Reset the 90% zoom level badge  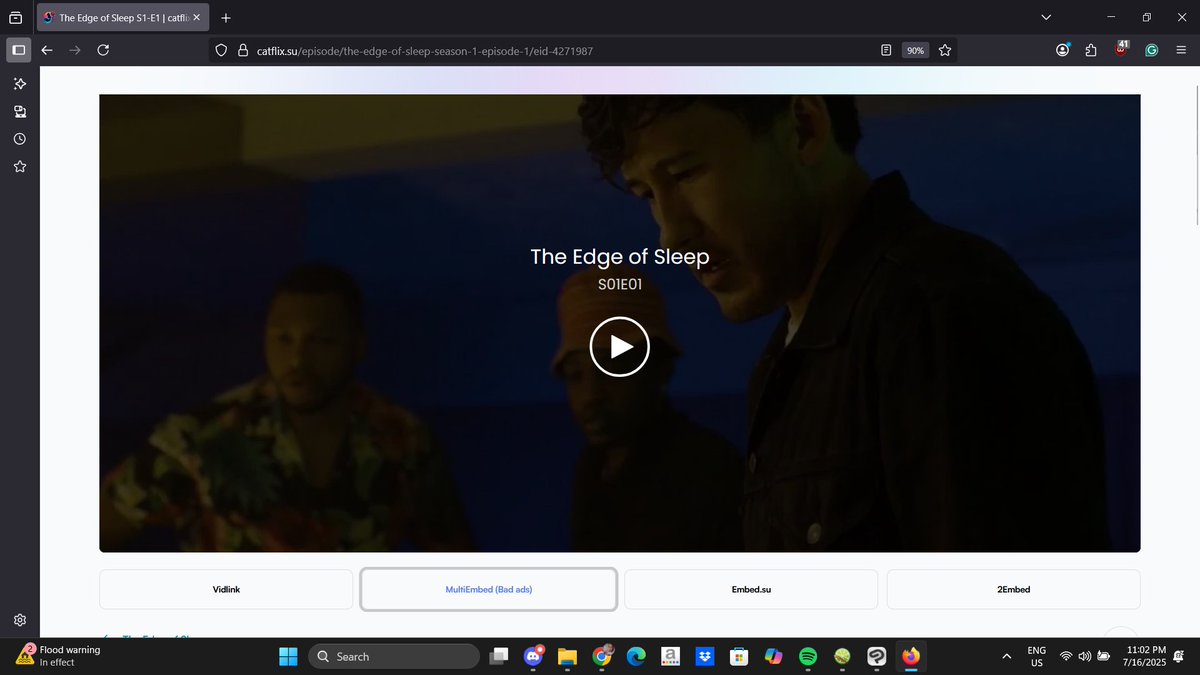(x=915, y=50)
